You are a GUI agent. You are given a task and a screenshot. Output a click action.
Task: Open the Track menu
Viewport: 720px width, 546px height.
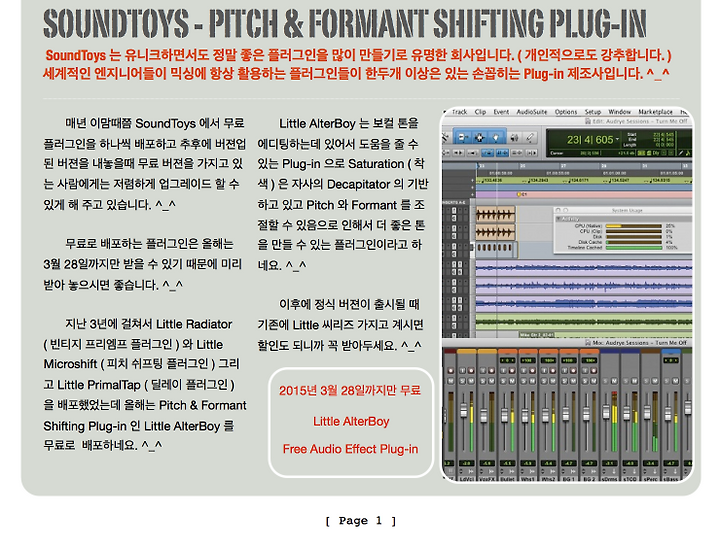point(459,112)
